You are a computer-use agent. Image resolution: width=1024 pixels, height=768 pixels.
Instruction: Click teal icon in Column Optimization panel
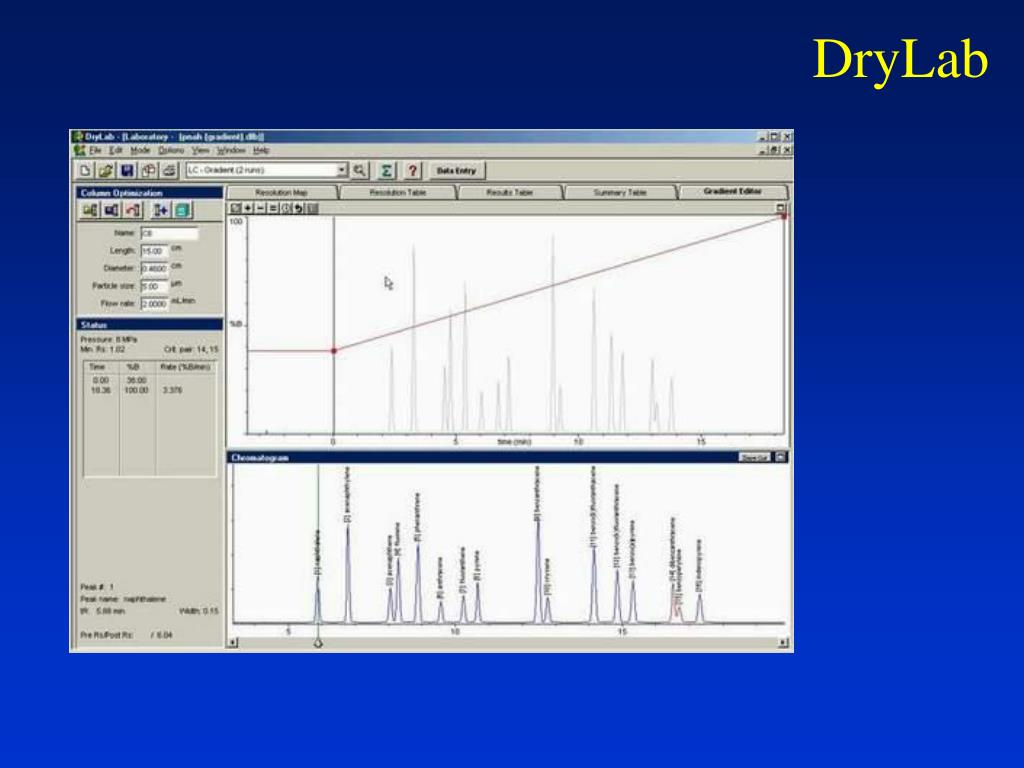tap(182, 210)
